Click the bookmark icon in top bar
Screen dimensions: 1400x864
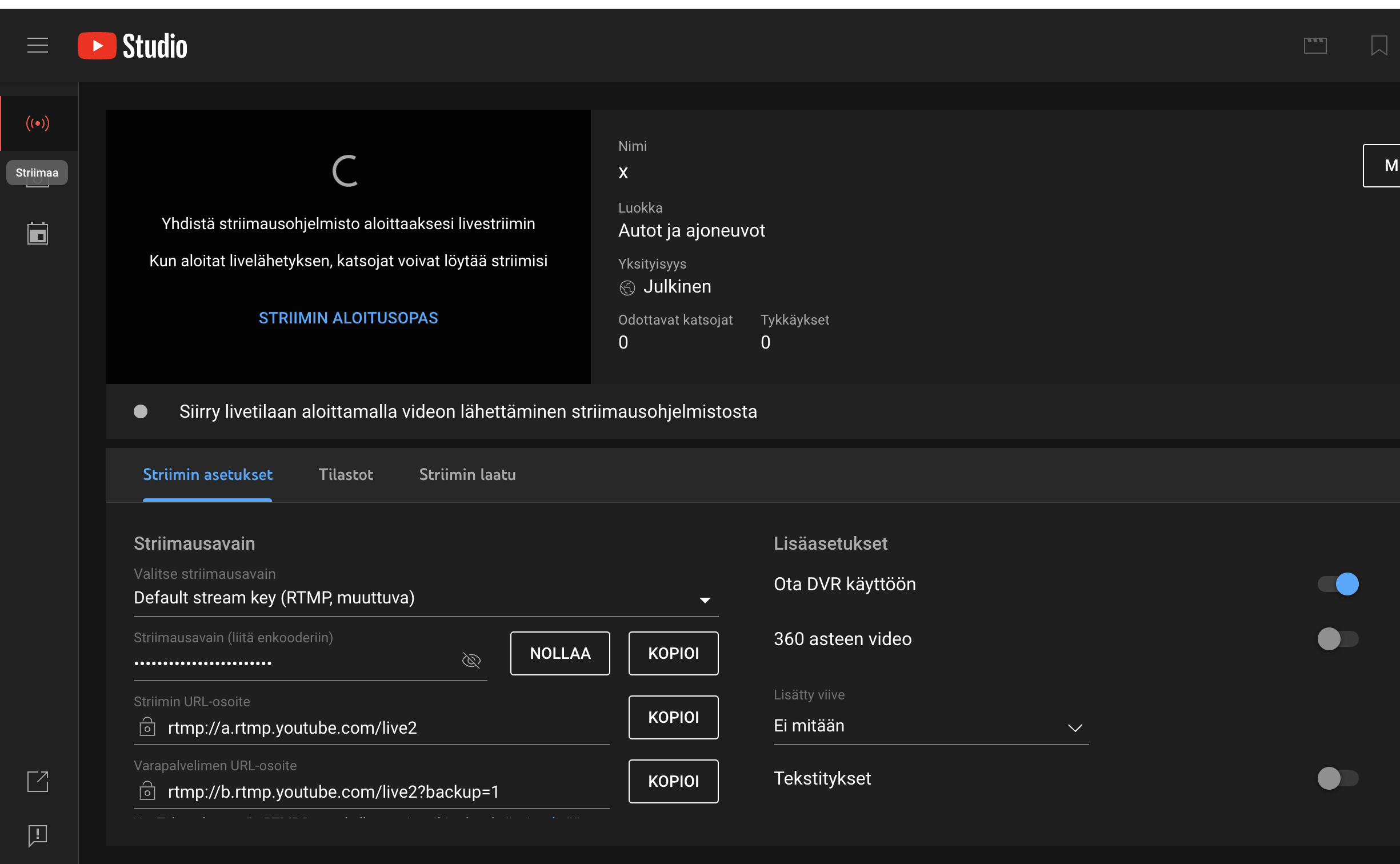(1378, 45)
